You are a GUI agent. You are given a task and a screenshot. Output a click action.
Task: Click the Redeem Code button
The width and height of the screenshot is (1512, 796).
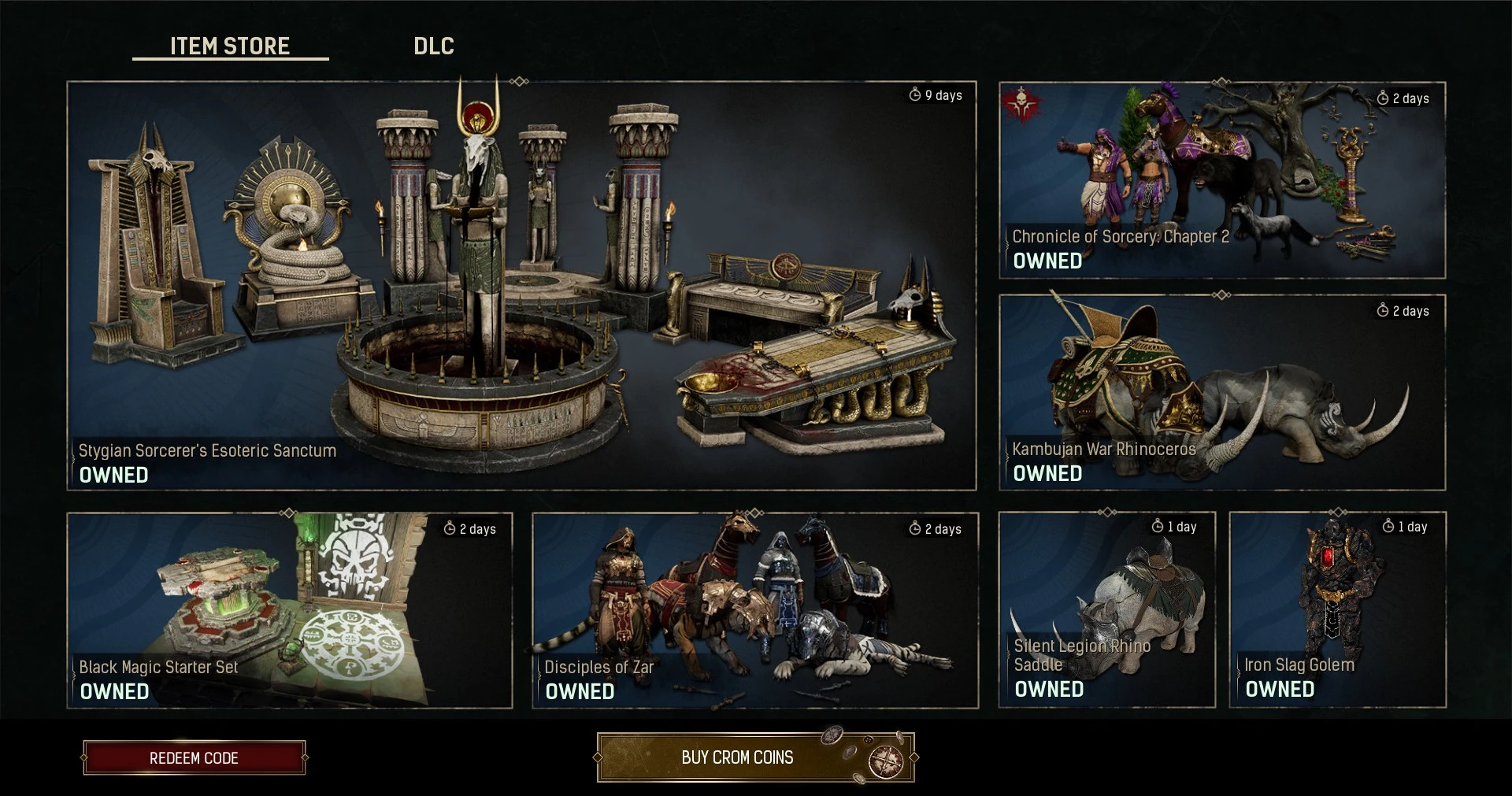[194, 757]
